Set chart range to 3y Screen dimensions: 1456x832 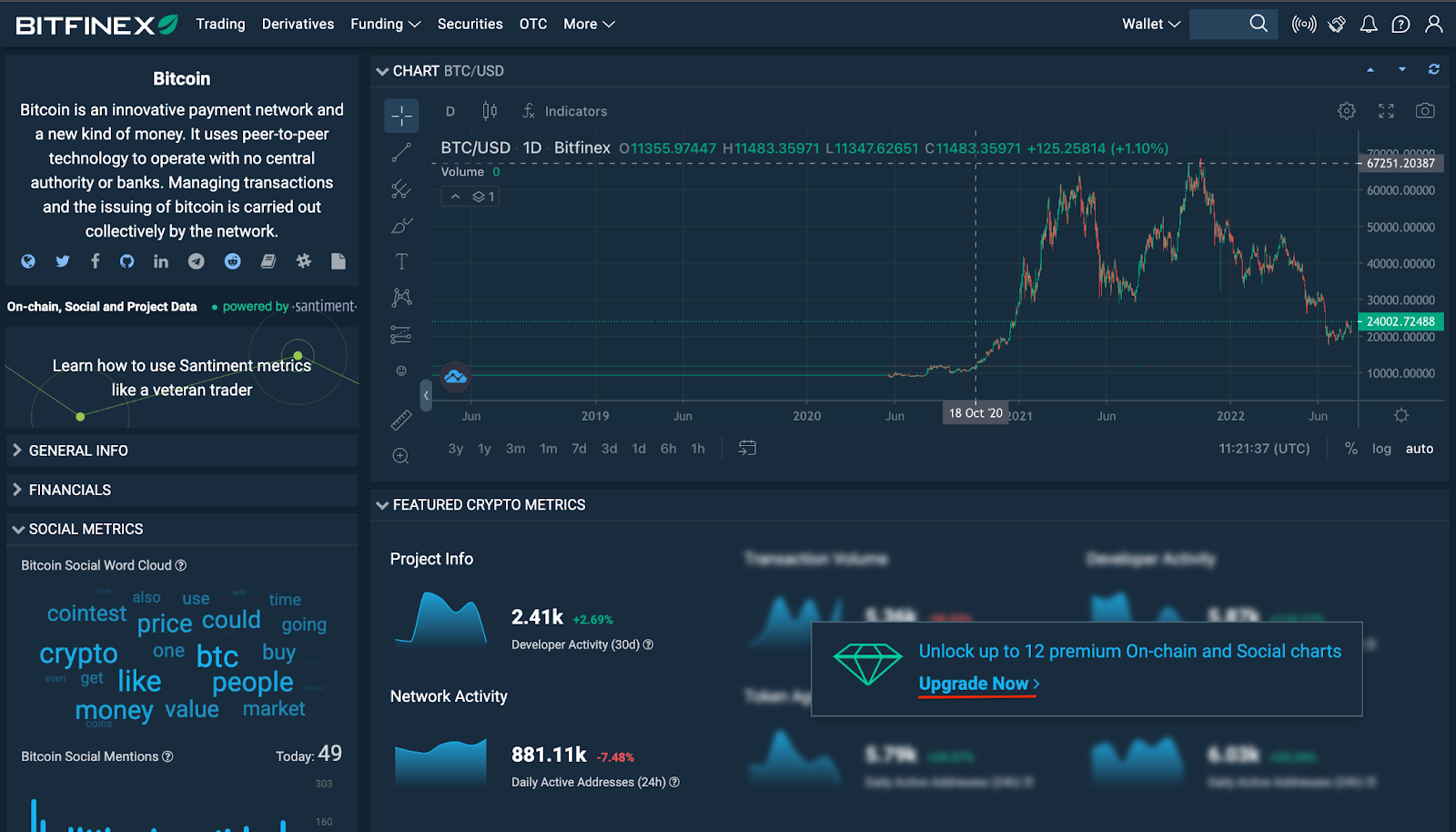point(456,449)
